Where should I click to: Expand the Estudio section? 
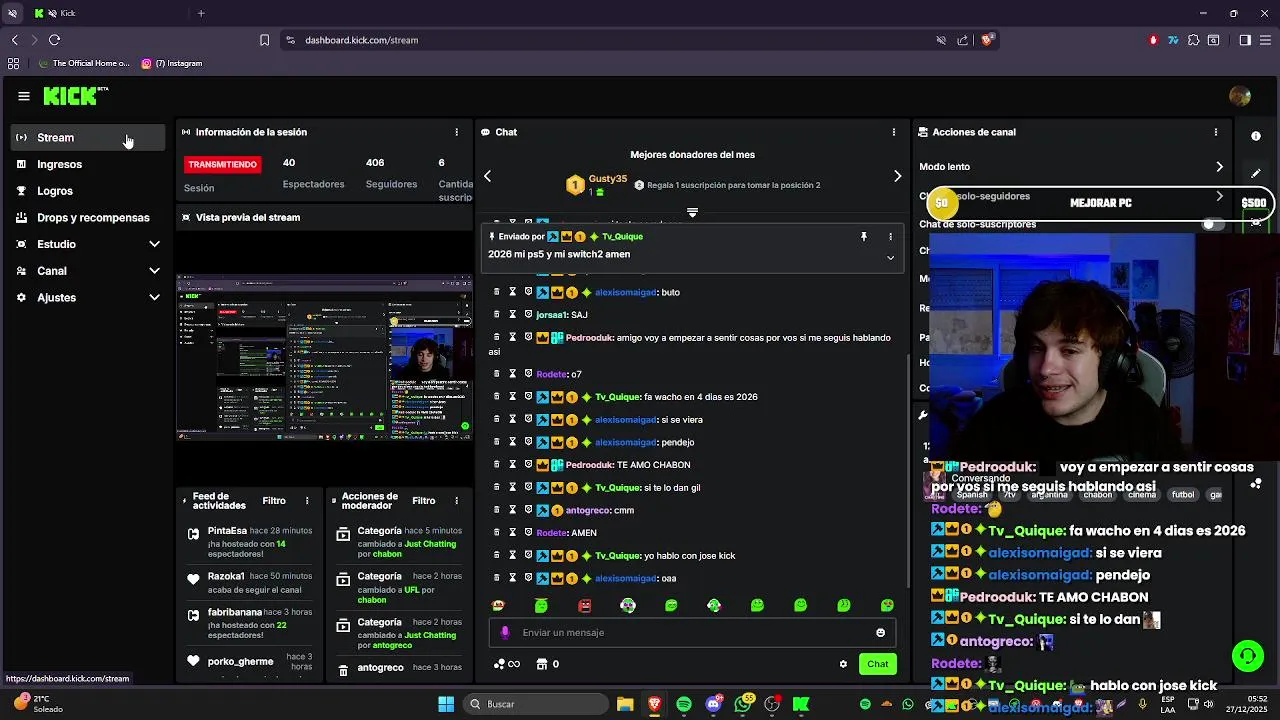pyautogui.click(x=87, y=244)
